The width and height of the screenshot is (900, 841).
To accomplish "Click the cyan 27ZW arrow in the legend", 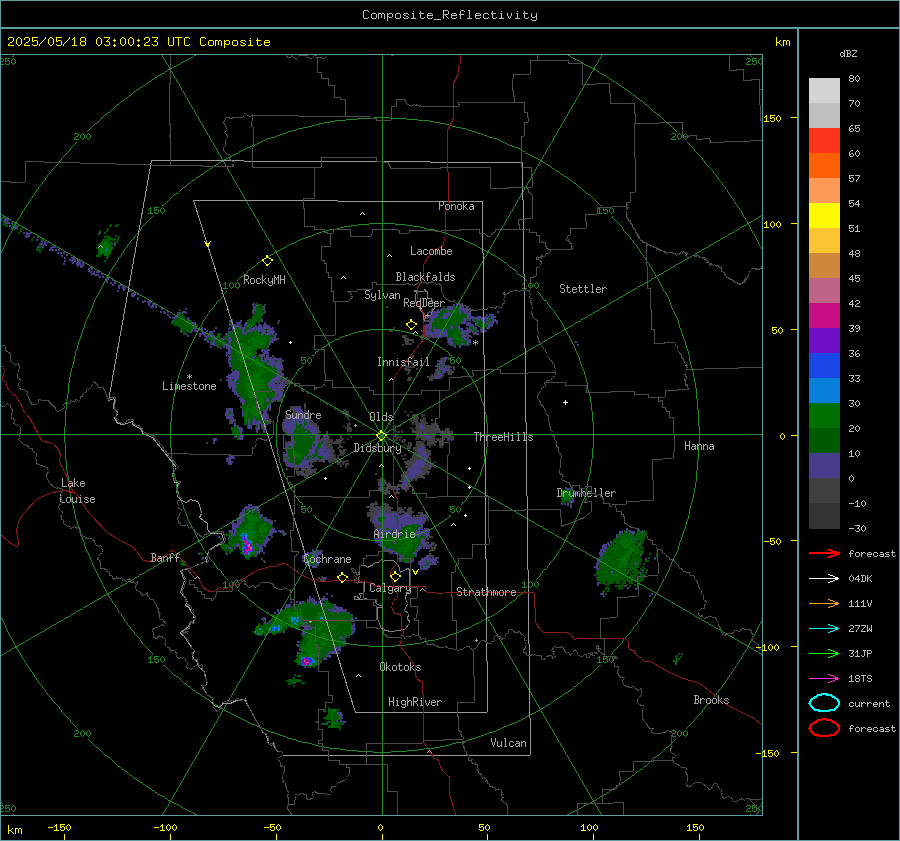I will (x=824, y=629).
